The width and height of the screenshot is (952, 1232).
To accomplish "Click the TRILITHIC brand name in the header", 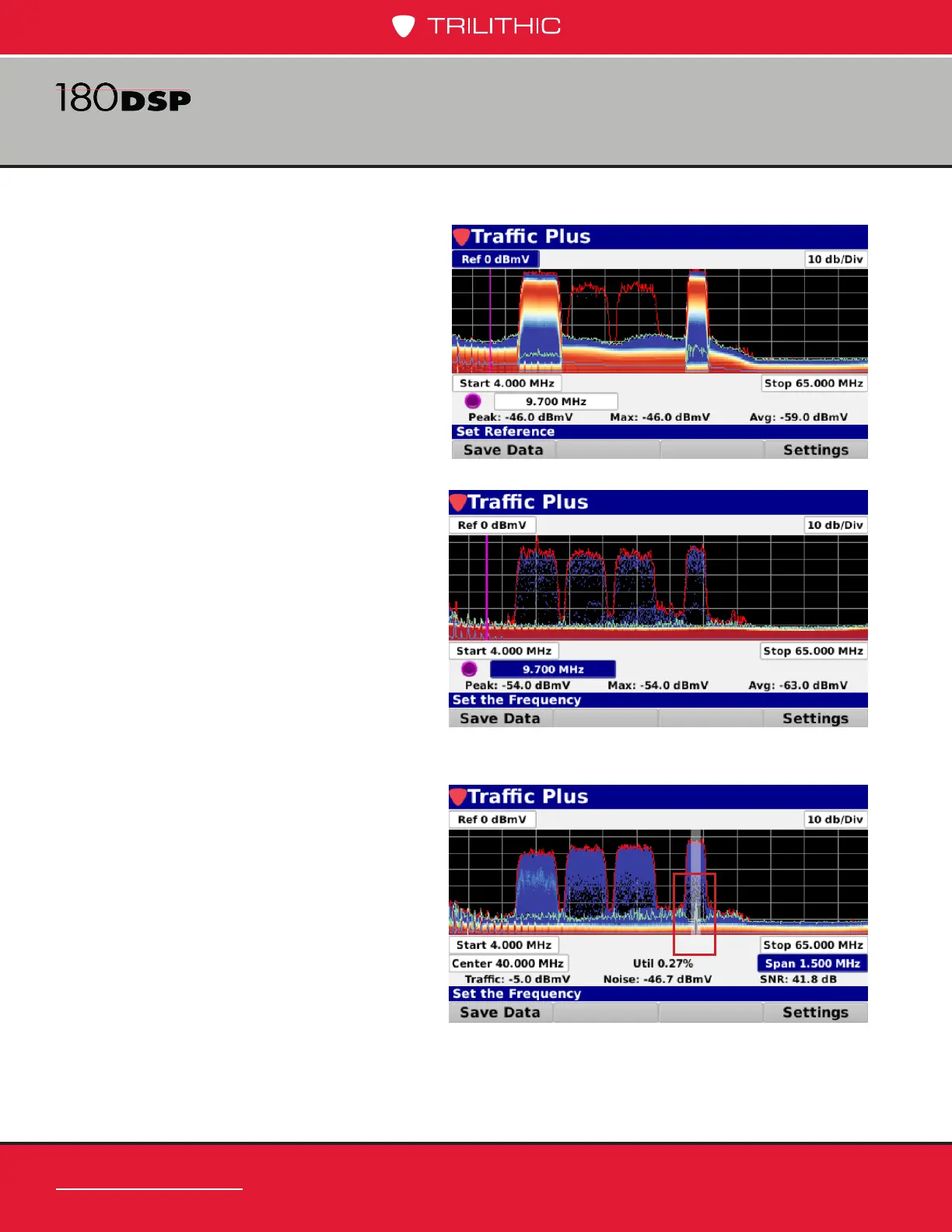I will (494, 26).
